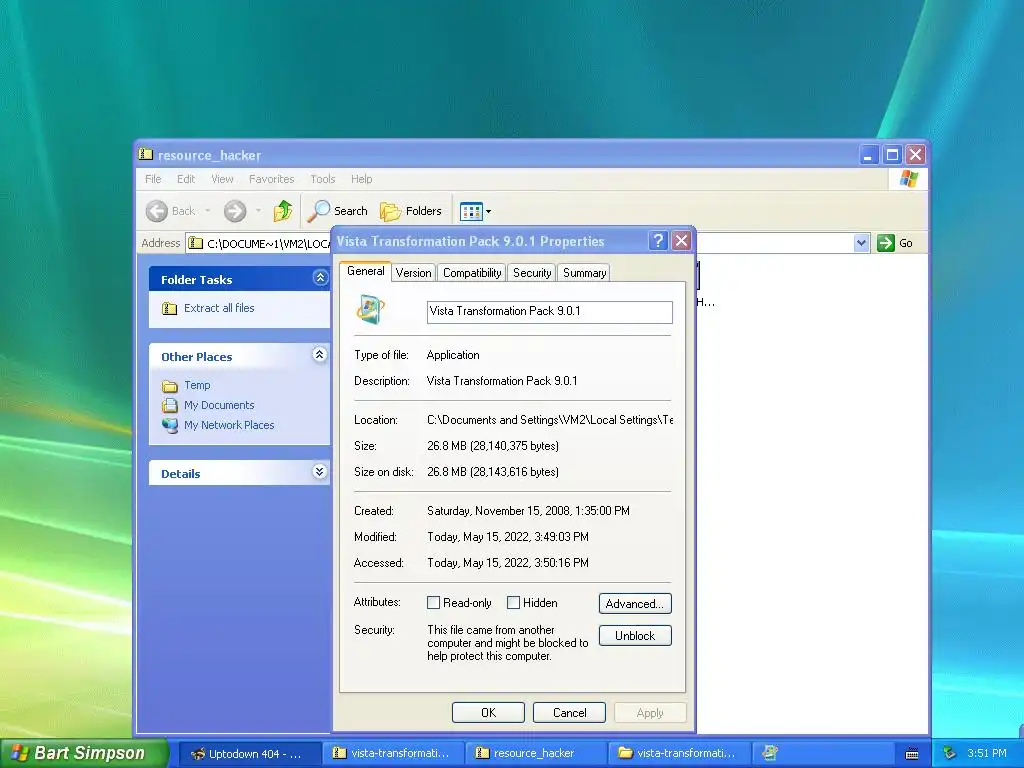Click the Location path text
1024x768 pixels.
(550, 420)
